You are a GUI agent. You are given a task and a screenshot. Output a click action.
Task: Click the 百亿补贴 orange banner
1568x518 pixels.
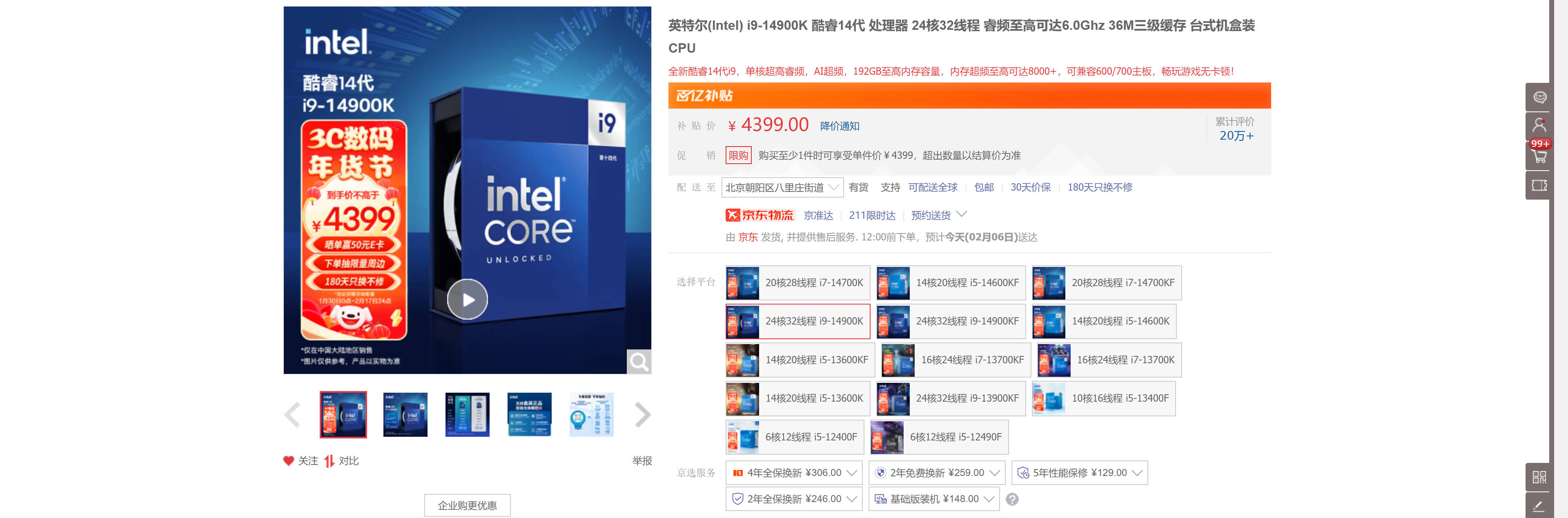pos(969,96)
